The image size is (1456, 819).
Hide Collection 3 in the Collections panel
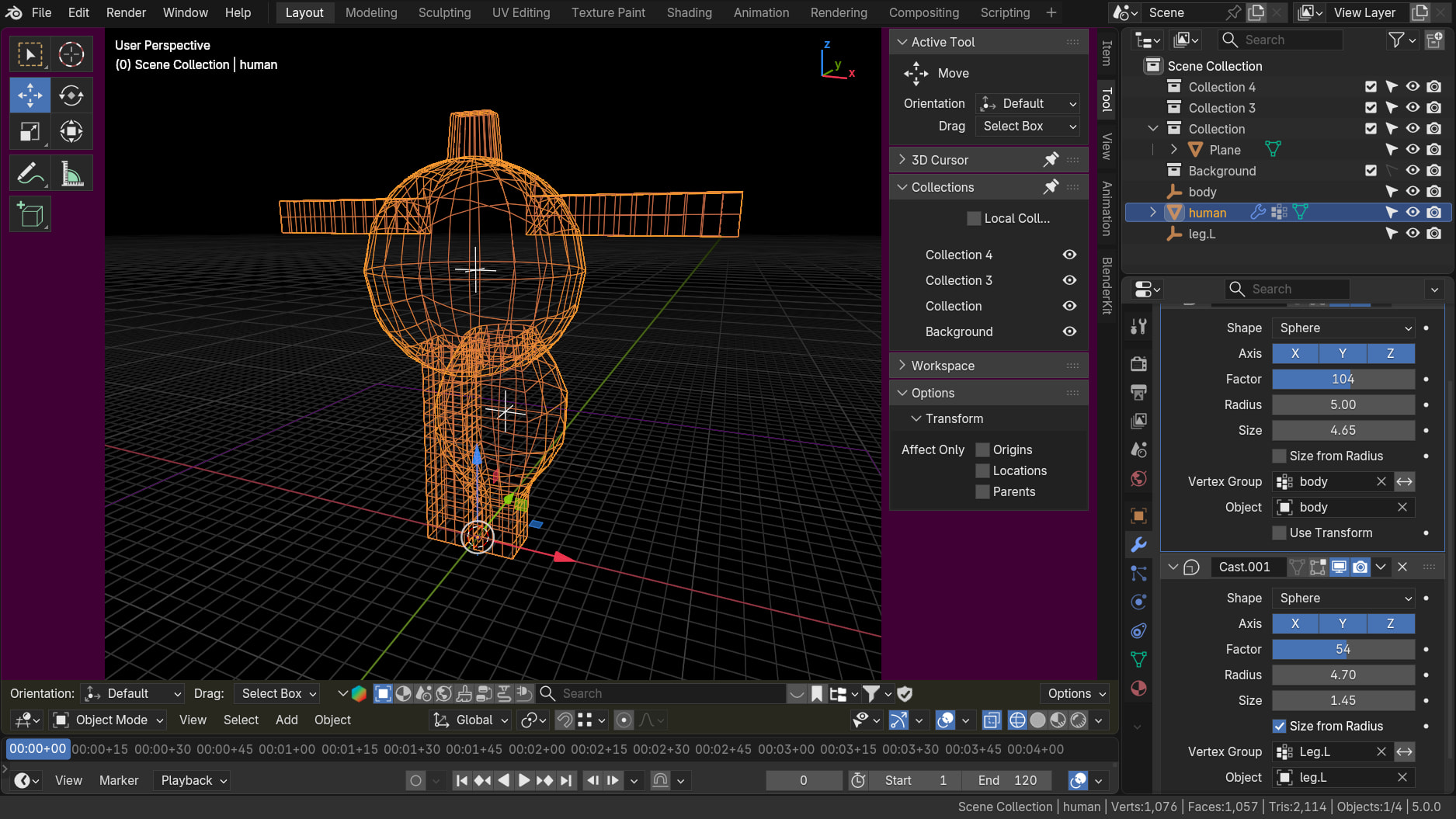(1069, 280)
